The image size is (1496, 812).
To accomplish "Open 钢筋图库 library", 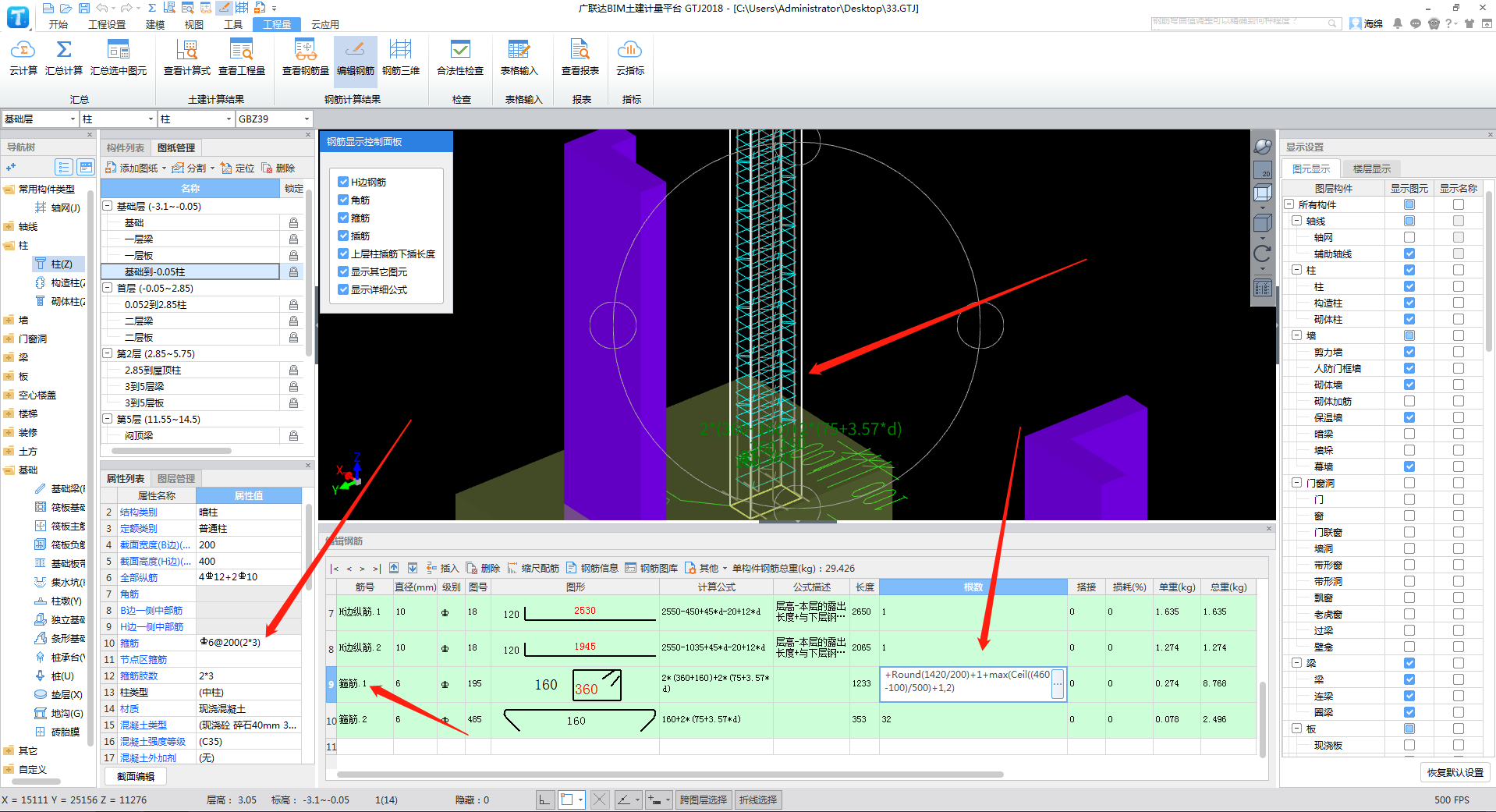I will pos(652,568).
